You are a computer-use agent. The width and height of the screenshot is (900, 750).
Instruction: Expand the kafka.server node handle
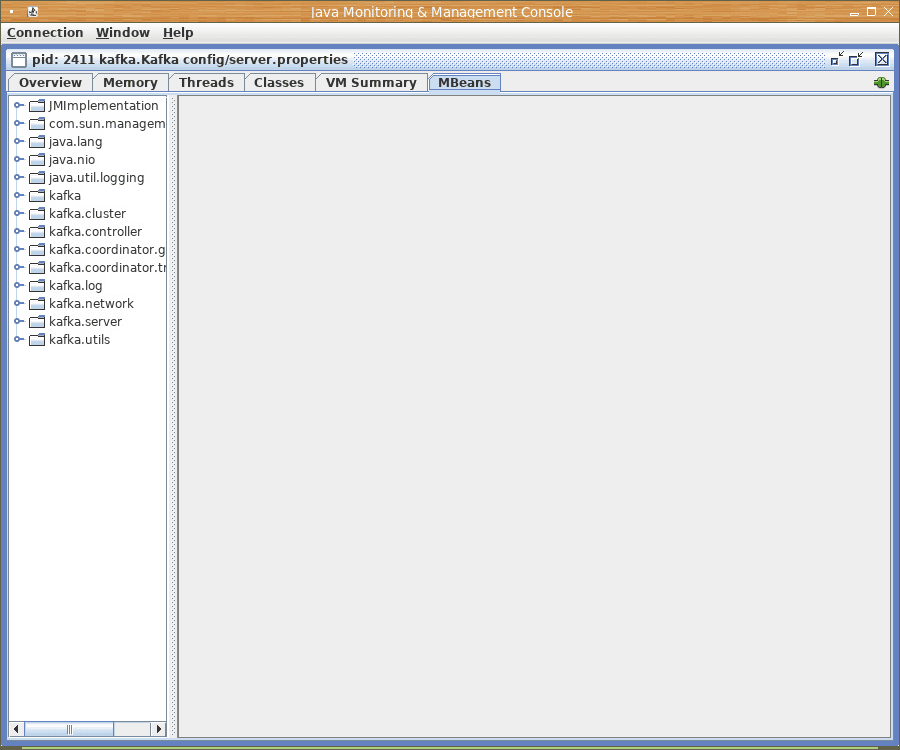click(x=18, y=321)
